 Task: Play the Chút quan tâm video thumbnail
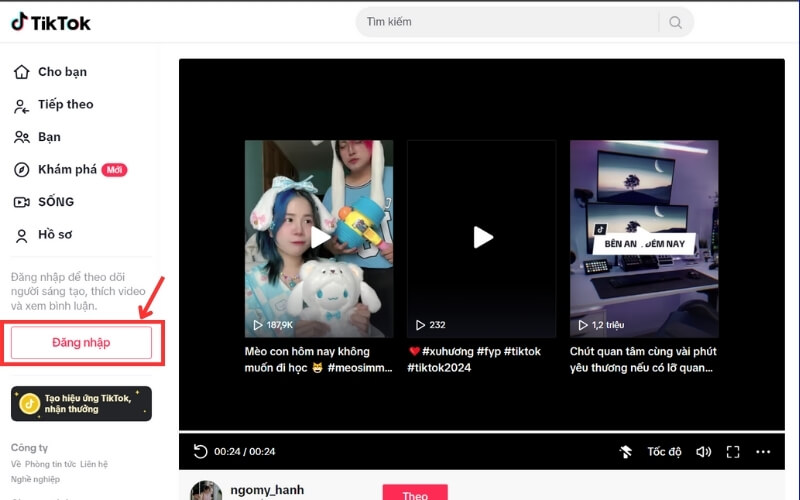pyautogui.click(x=644, y=238)
